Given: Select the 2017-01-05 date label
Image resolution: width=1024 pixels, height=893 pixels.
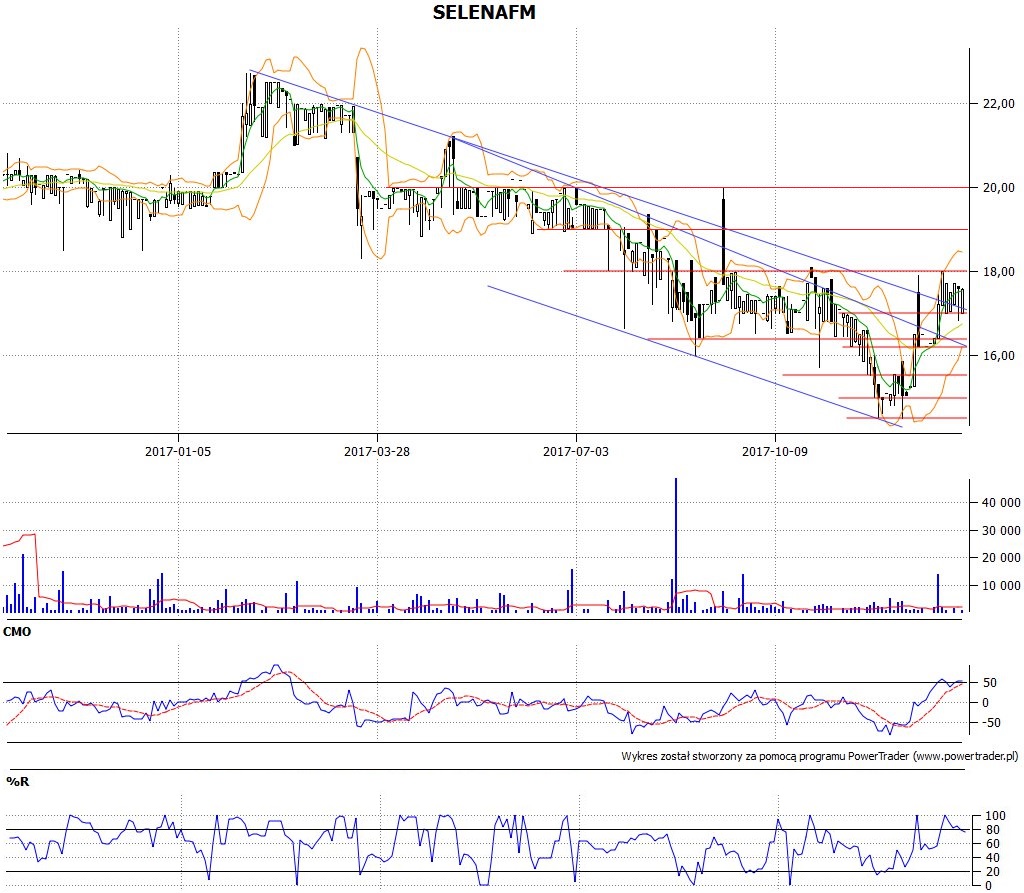Looking at the screenshot, I should 178,451.
